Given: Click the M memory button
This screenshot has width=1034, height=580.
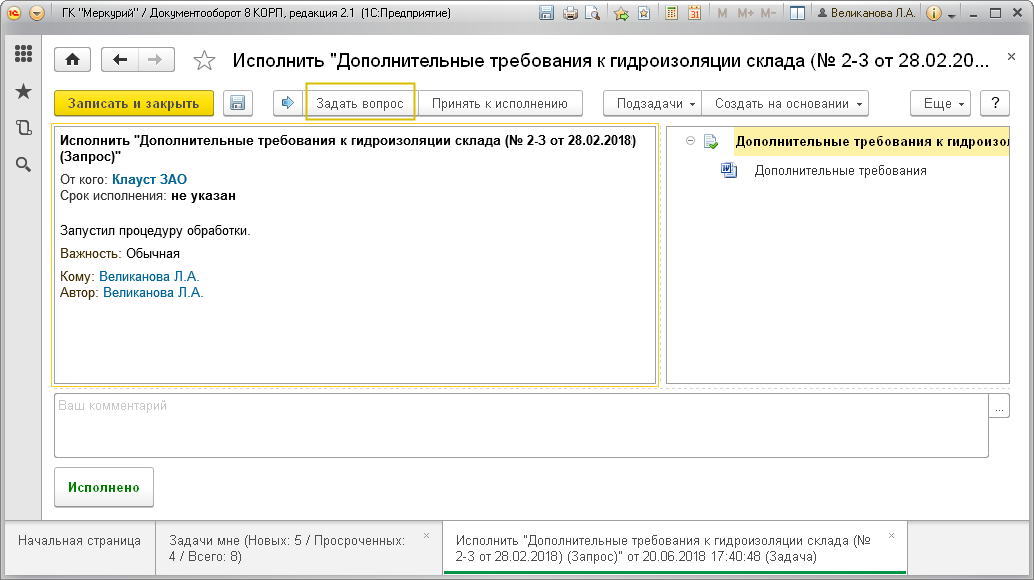Looking at the screenshot, I should point(722,13).
